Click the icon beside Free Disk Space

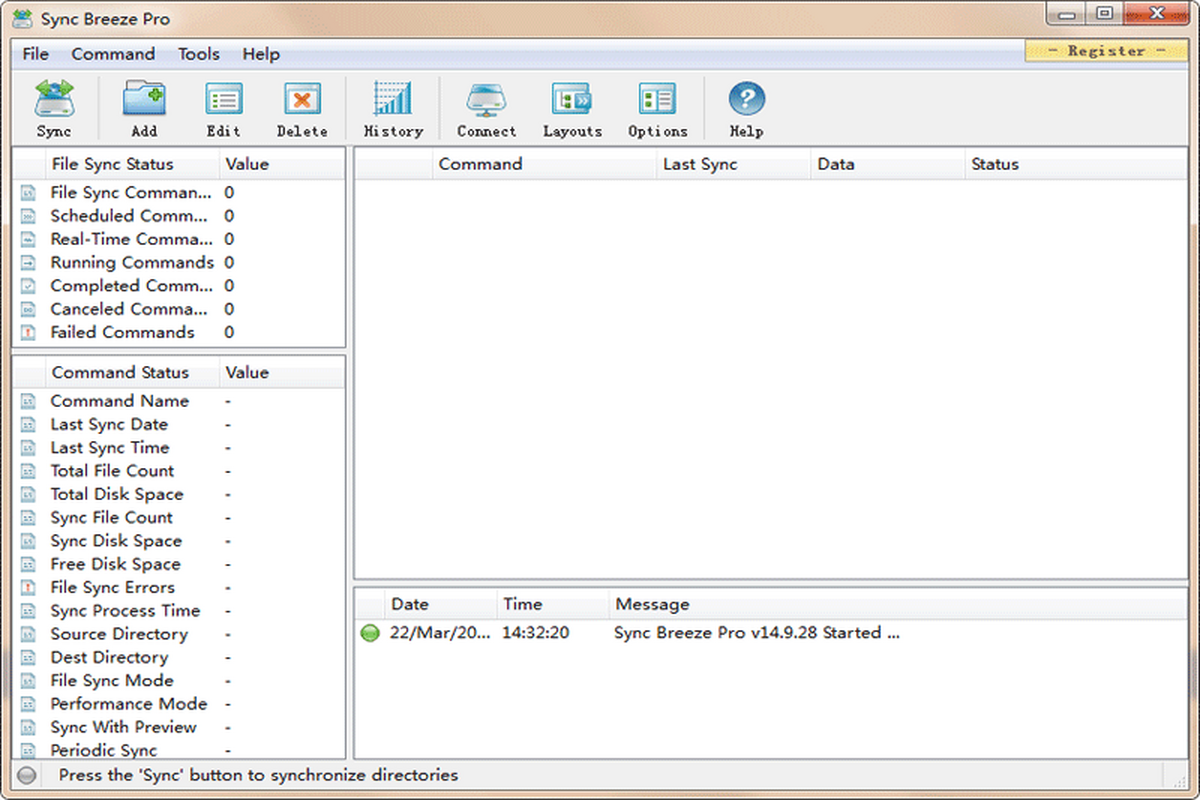[x=29, y=564]
